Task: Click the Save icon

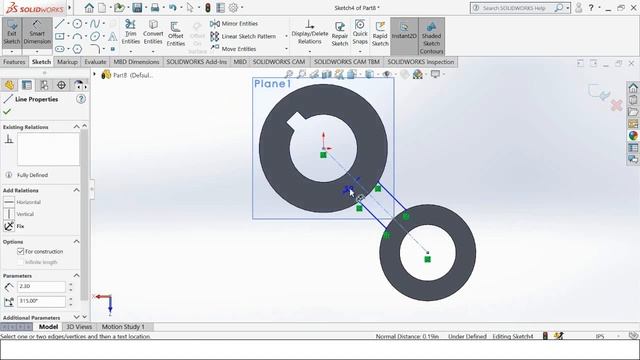Action: 137,8
